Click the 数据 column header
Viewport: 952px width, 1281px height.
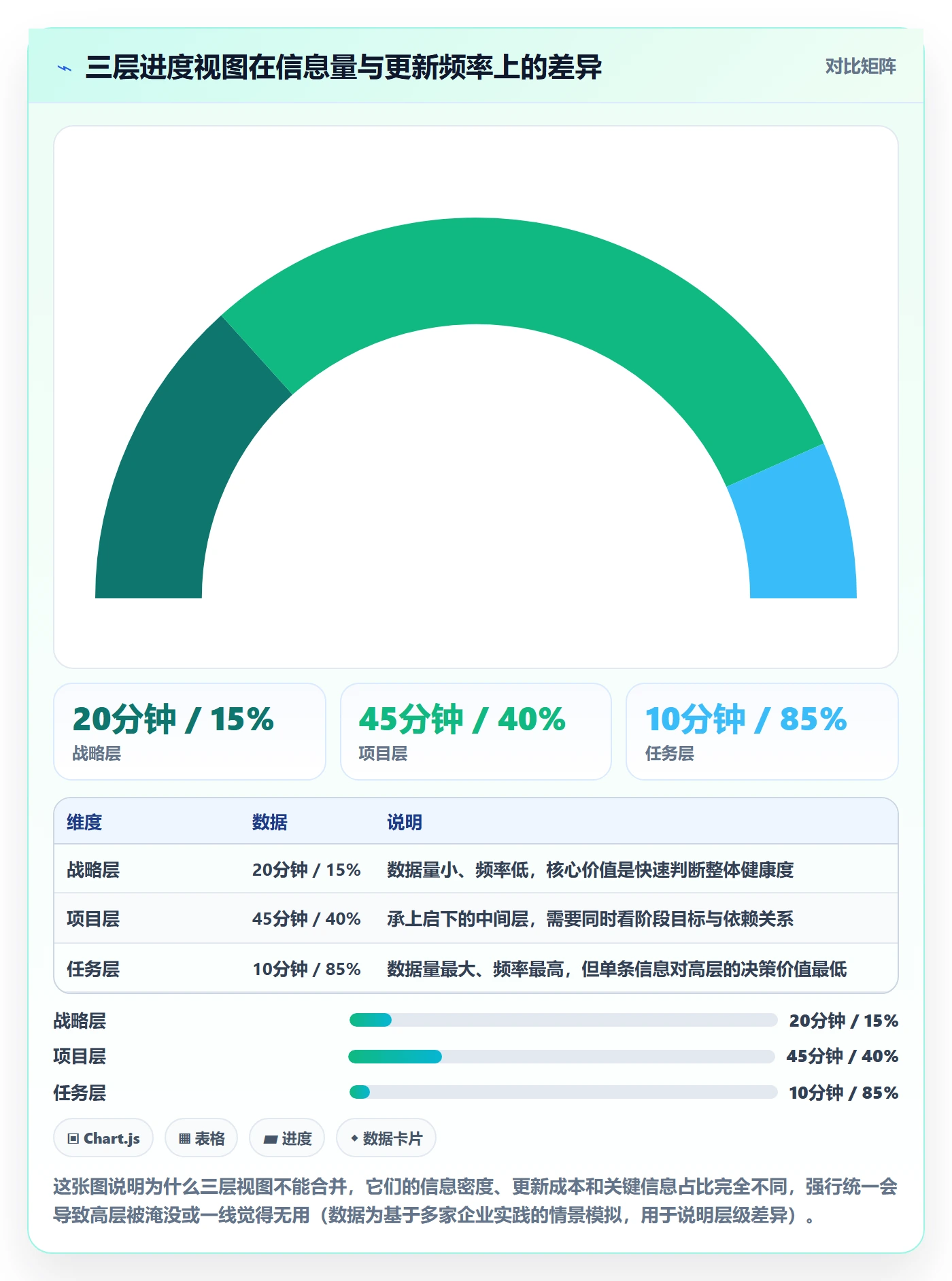pos(270,822)
